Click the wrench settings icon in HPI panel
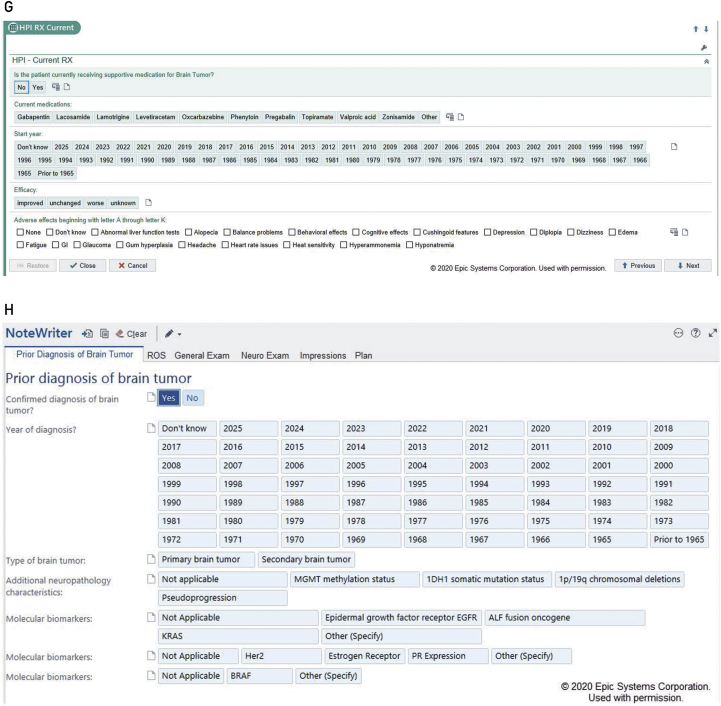721x706 pixels. (704, 47)
